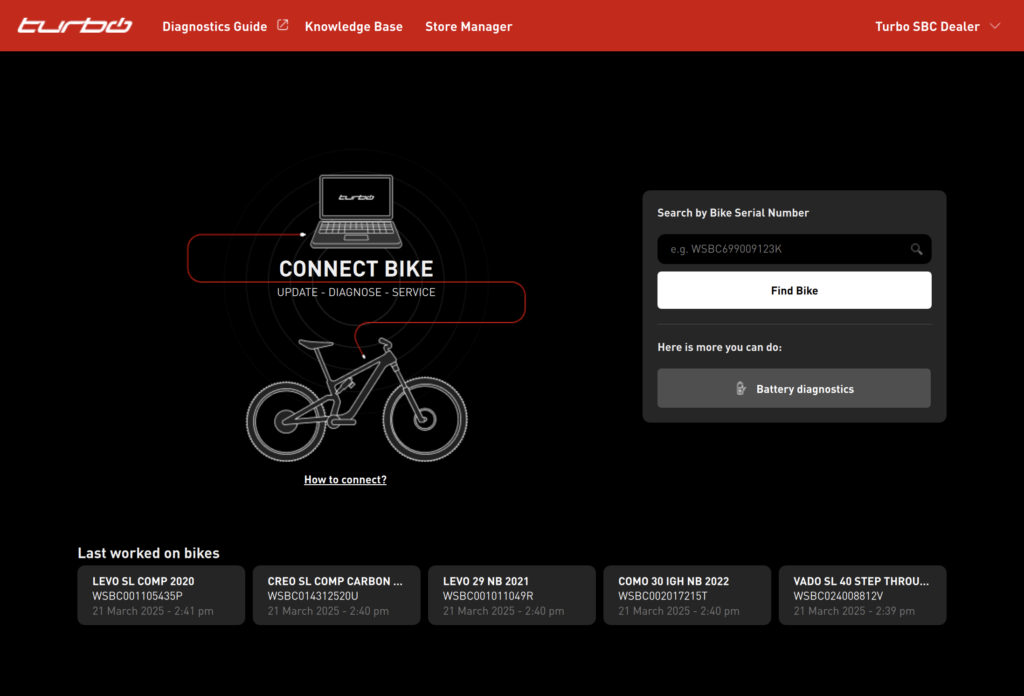Open recent bike LEVO 29 NB 2021

click(x=511, y=595)
